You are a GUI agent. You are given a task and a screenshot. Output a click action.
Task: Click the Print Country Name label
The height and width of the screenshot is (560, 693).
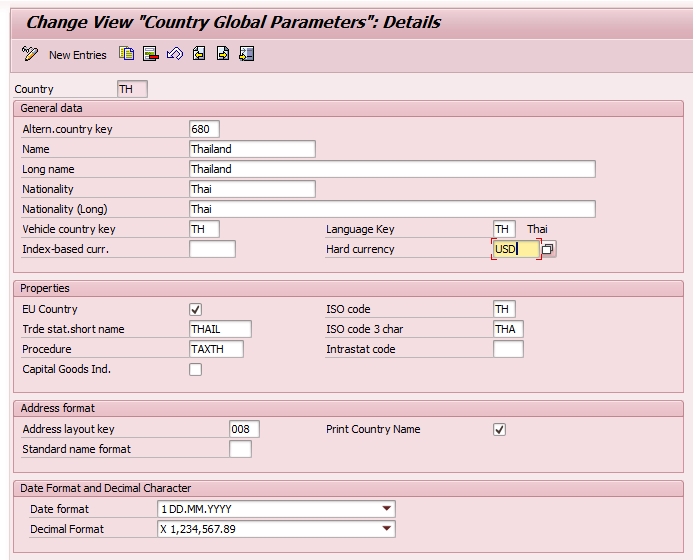pos(373,429)
